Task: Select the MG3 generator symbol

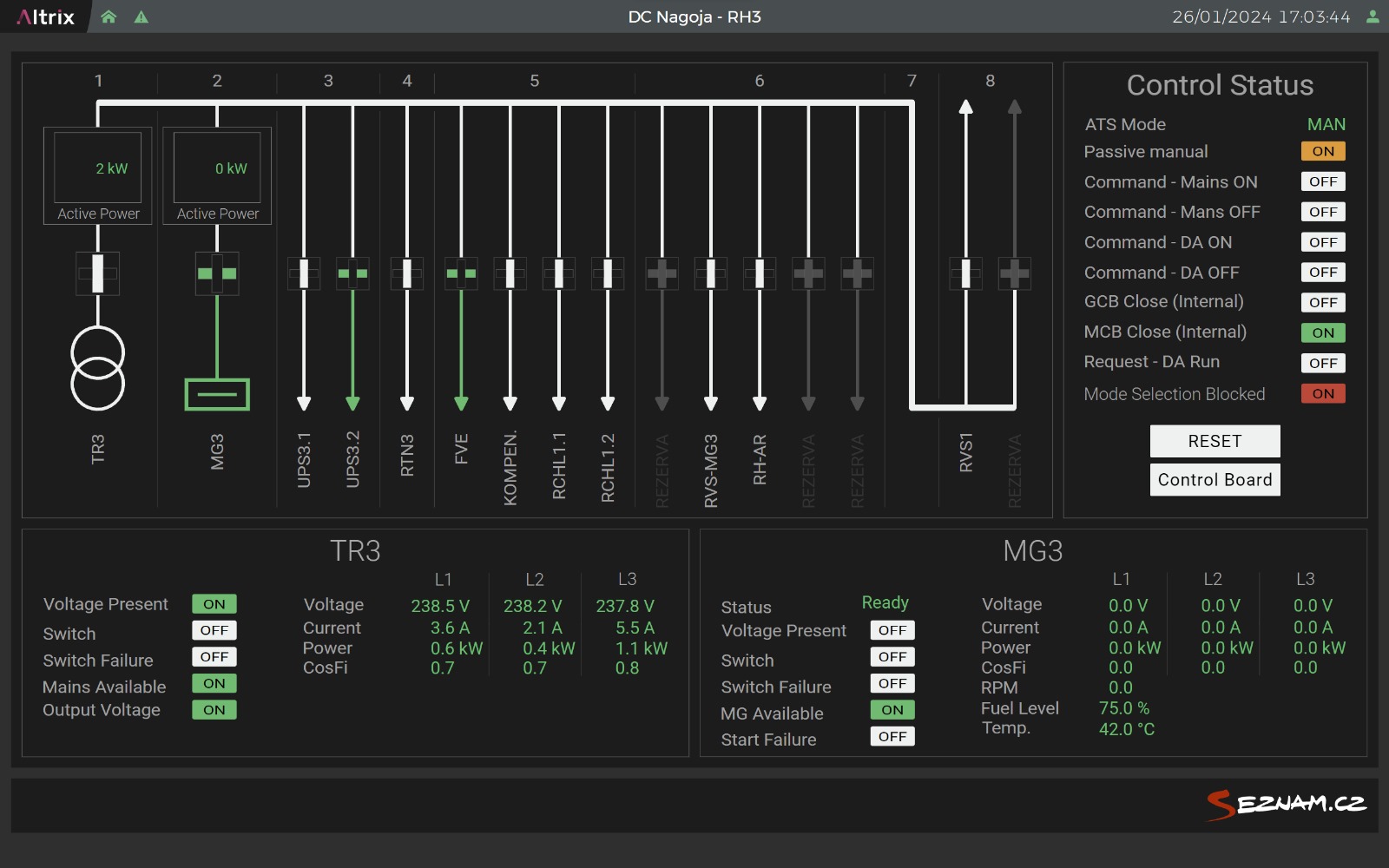Action: (217, 394)
